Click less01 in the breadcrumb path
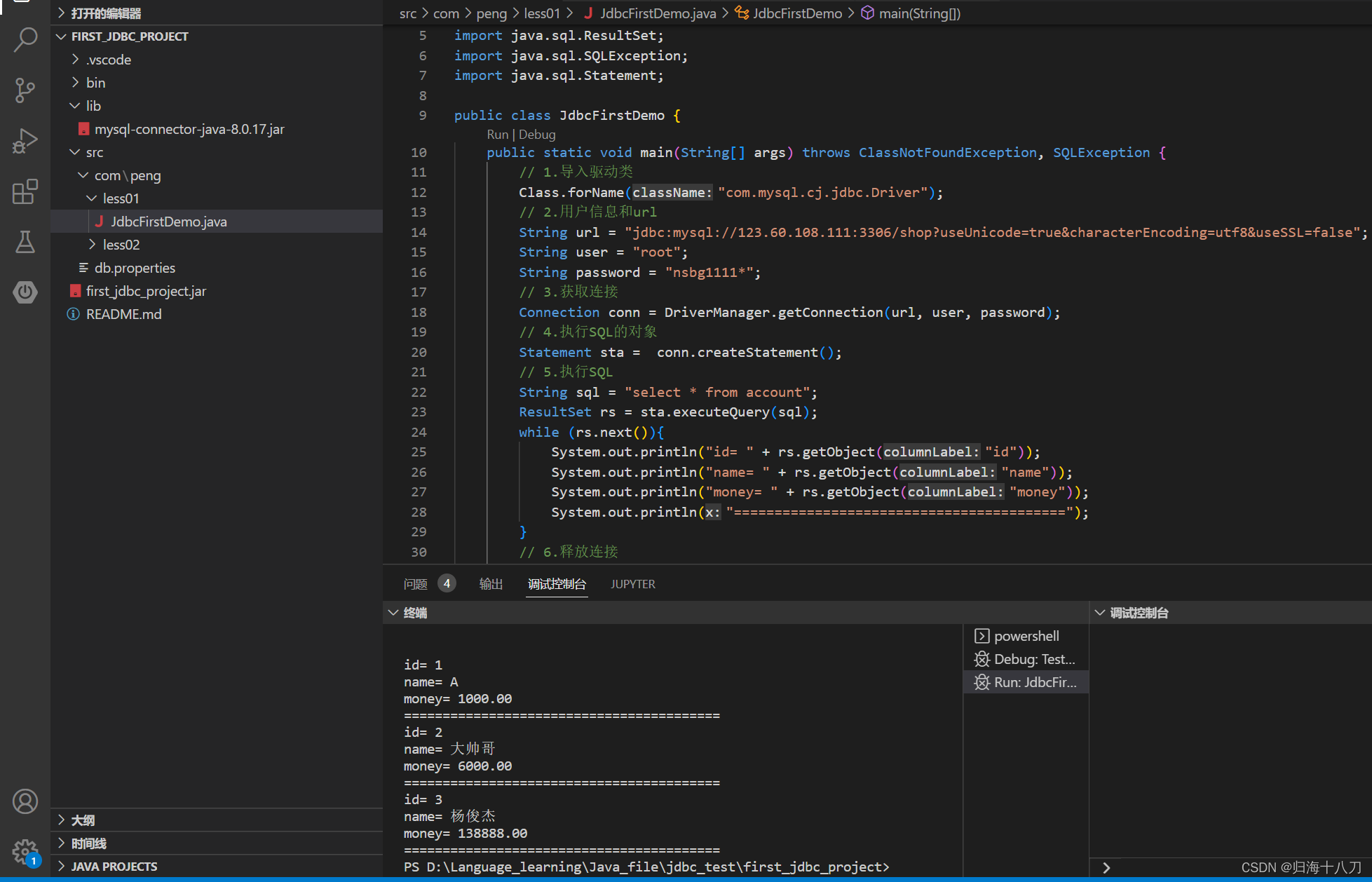This screenshot has width=1372, height=882. [x=542, y=13]
